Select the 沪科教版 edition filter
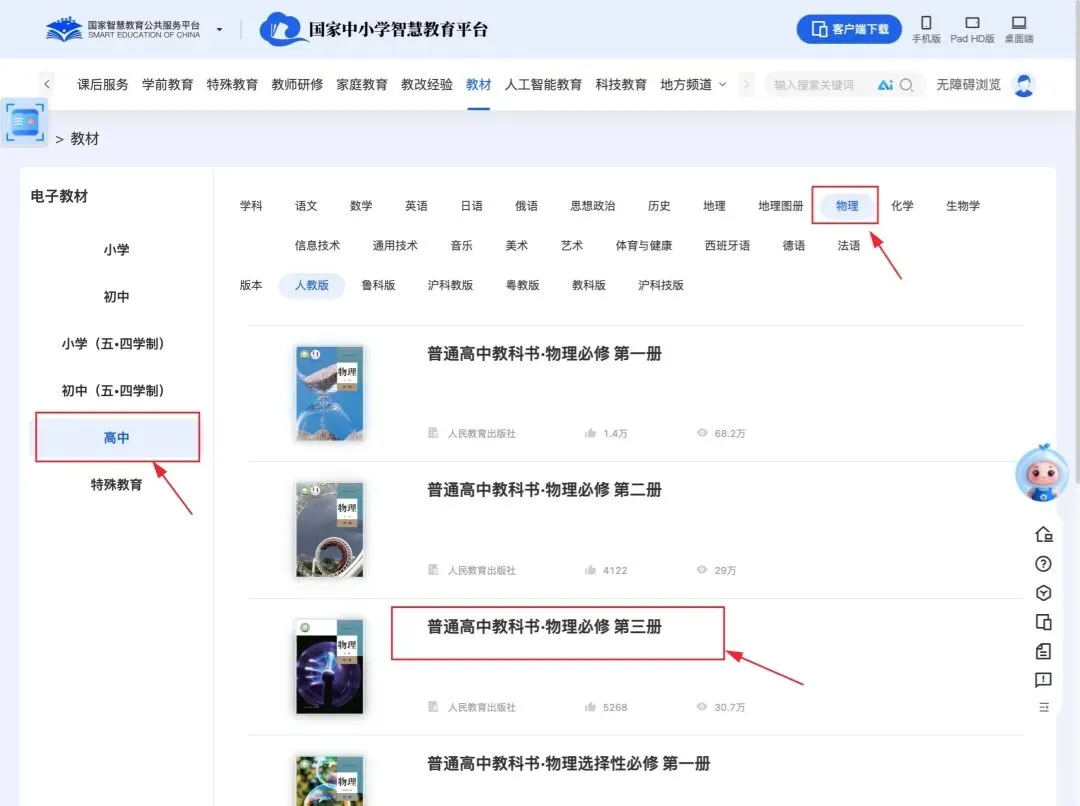The width and height of the screenshot is (1080, 806). point(450,285)
